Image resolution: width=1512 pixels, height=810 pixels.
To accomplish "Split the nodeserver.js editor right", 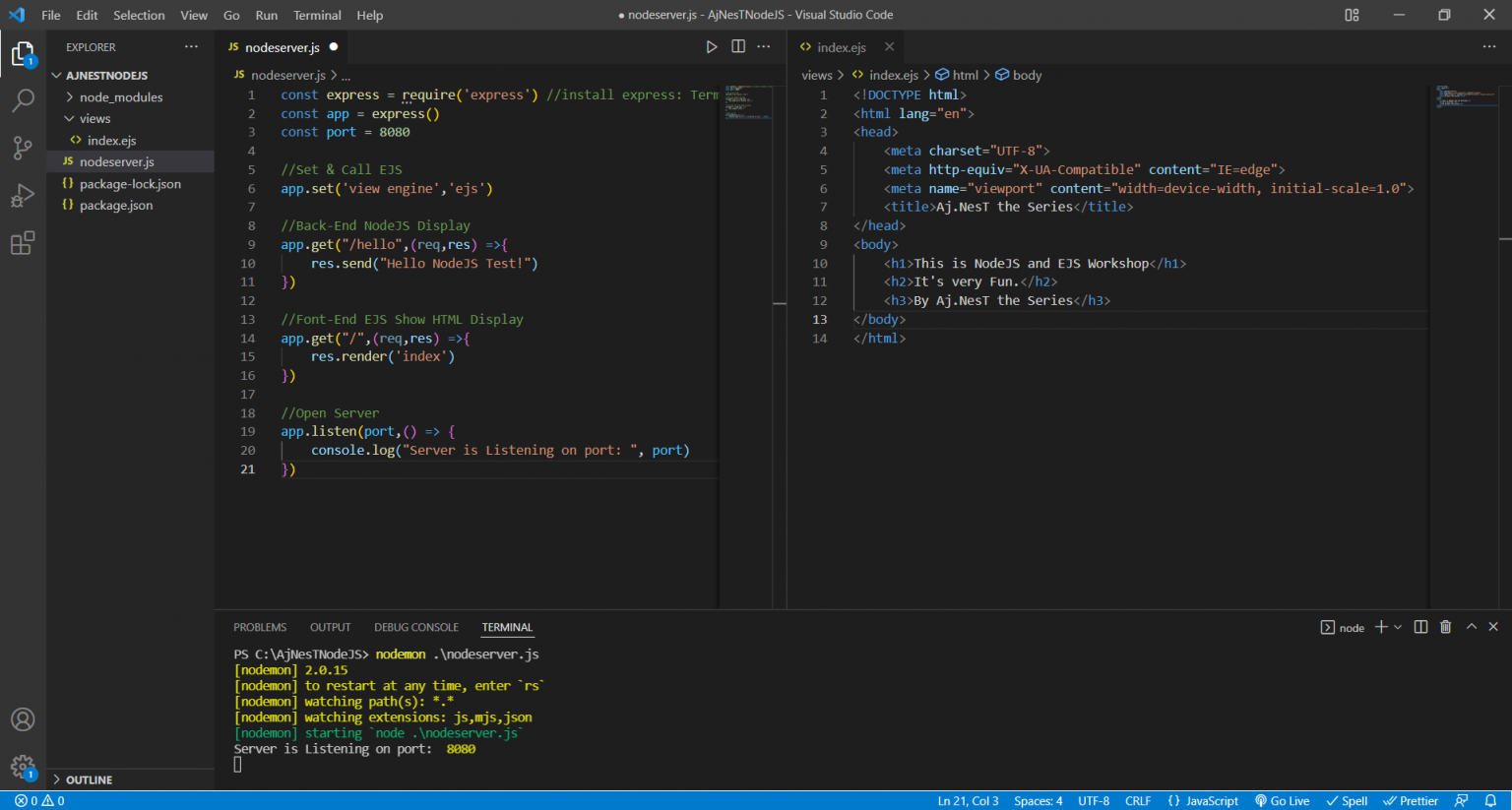I will point(738,47).
